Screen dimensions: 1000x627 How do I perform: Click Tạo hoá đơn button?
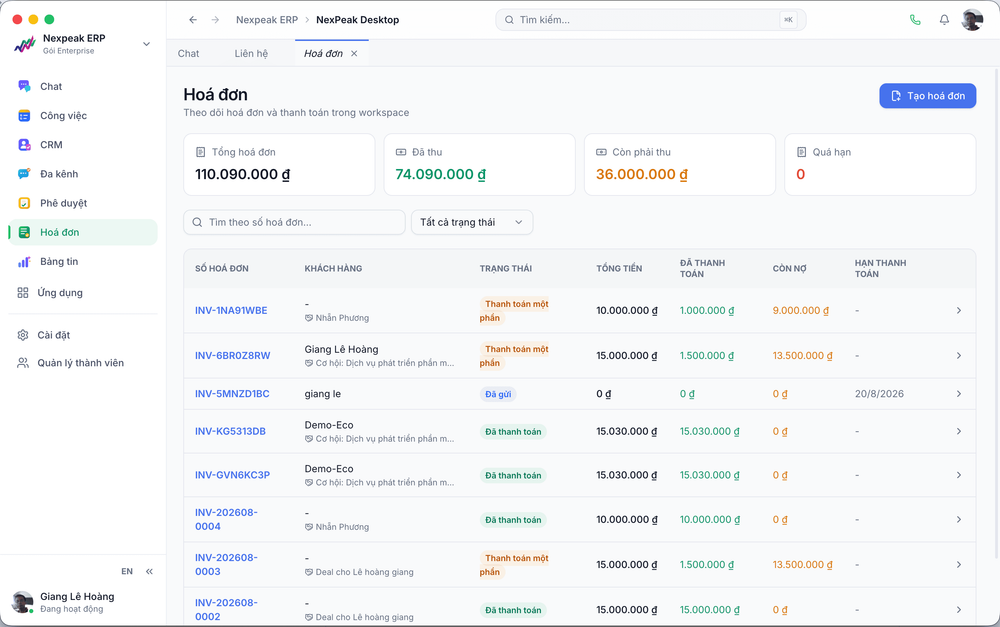click(x=927, y=96)
